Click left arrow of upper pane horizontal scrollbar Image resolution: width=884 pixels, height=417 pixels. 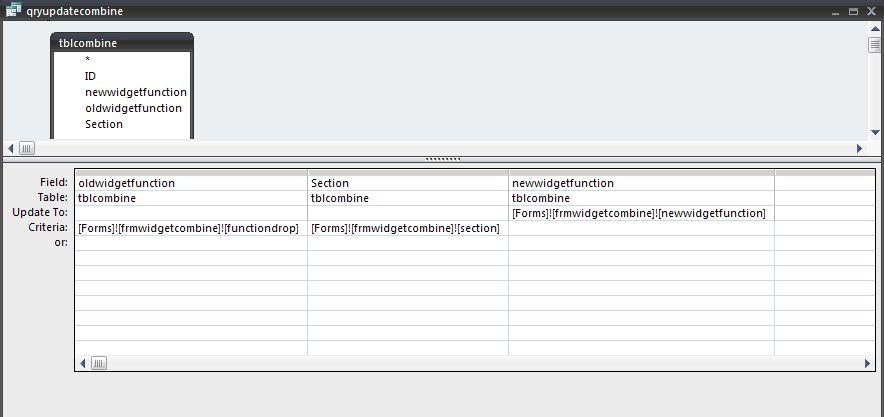click(11, 148)
